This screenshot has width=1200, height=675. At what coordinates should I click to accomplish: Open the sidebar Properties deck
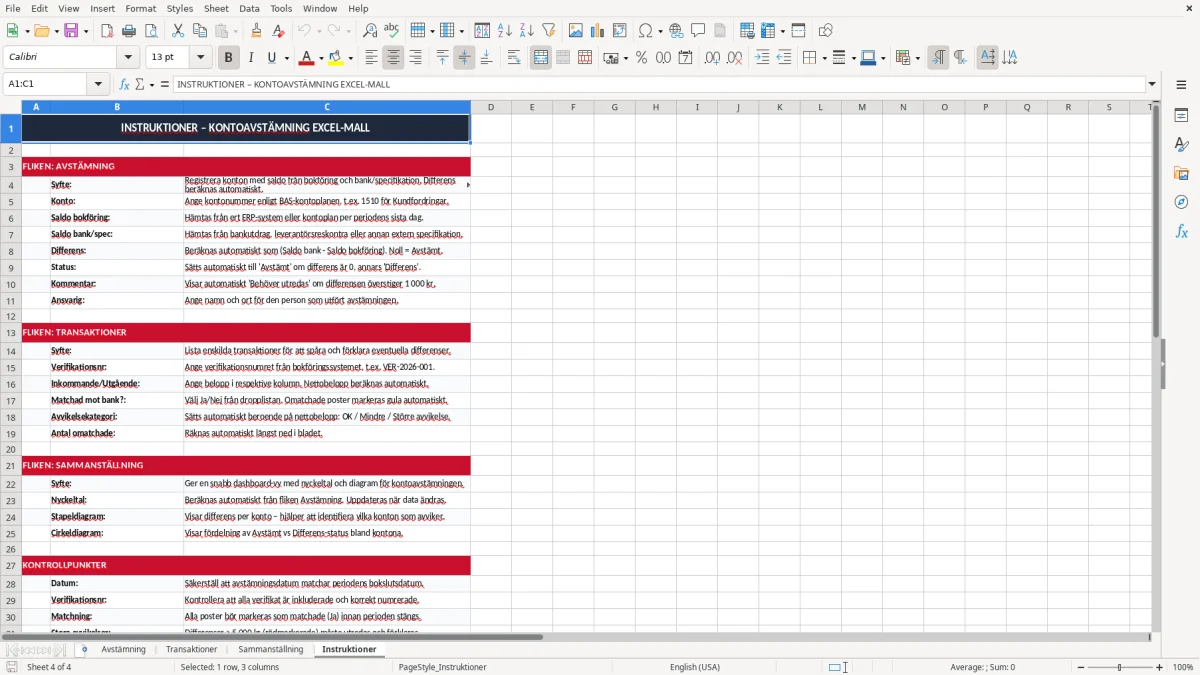point(1181,116)
